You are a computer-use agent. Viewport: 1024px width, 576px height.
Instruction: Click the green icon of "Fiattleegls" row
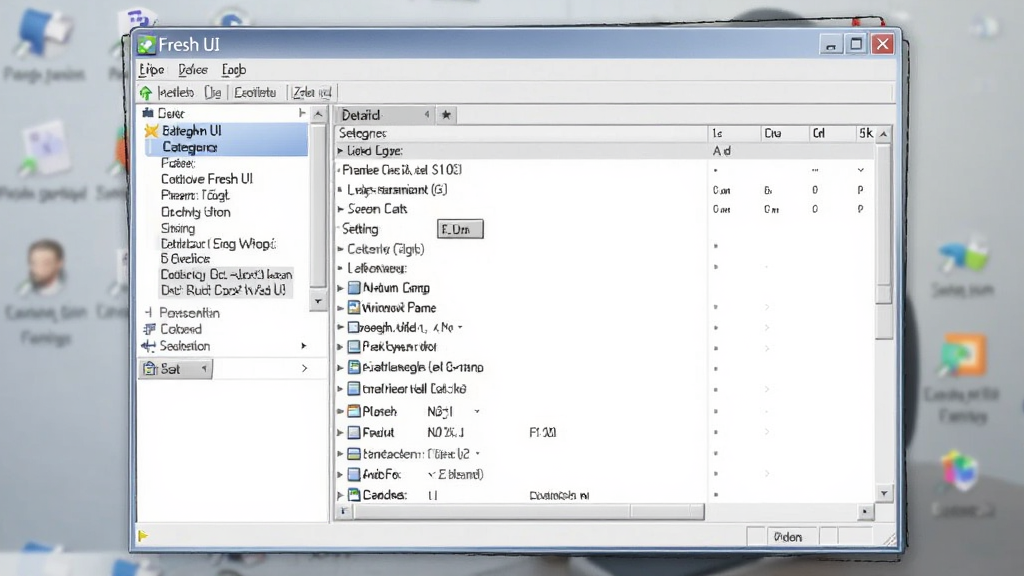tap(354, 367)
